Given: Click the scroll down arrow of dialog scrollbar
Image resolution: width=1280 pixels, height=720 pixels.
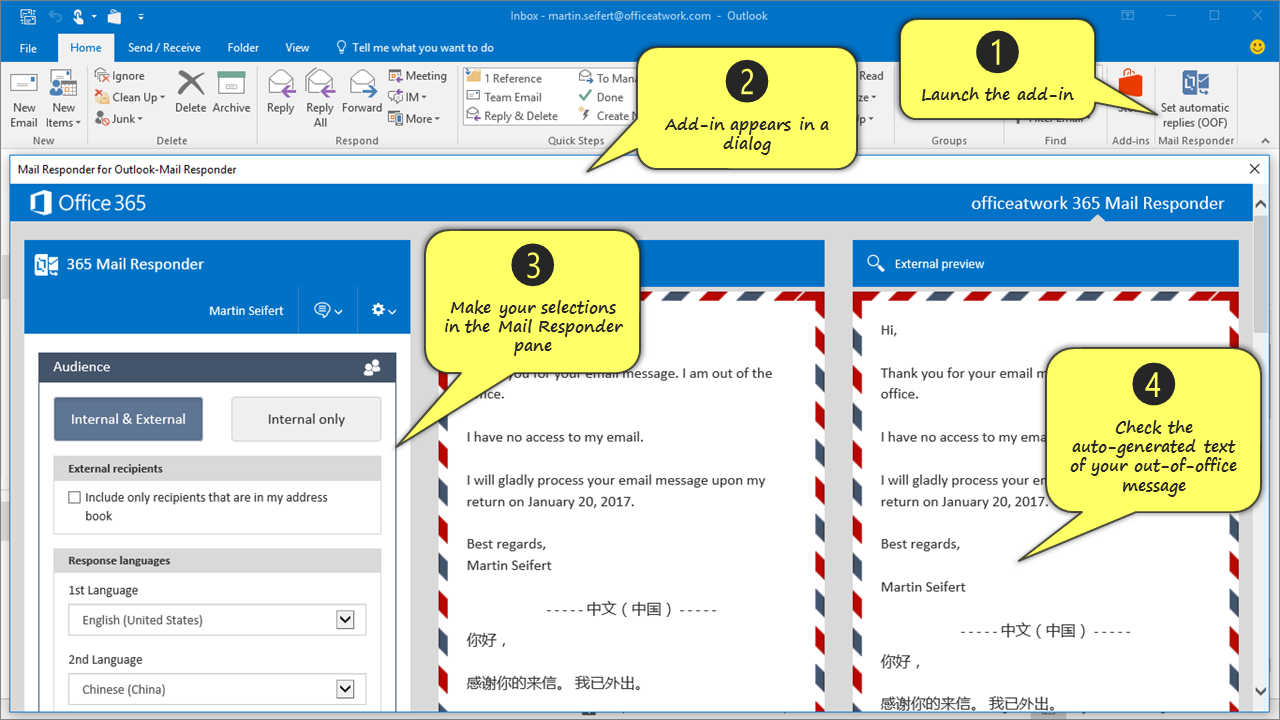Looking at the screenshot, I should click(x=1260, y=691).
